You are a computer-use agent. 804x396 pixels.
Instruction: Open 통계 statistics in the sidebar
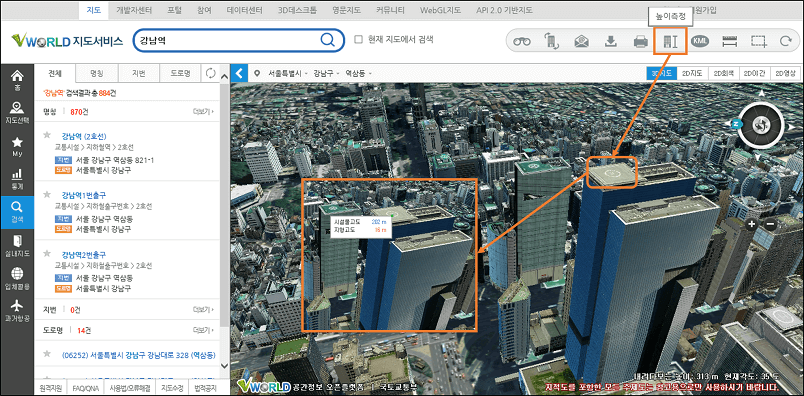click(x=17, y=179)
